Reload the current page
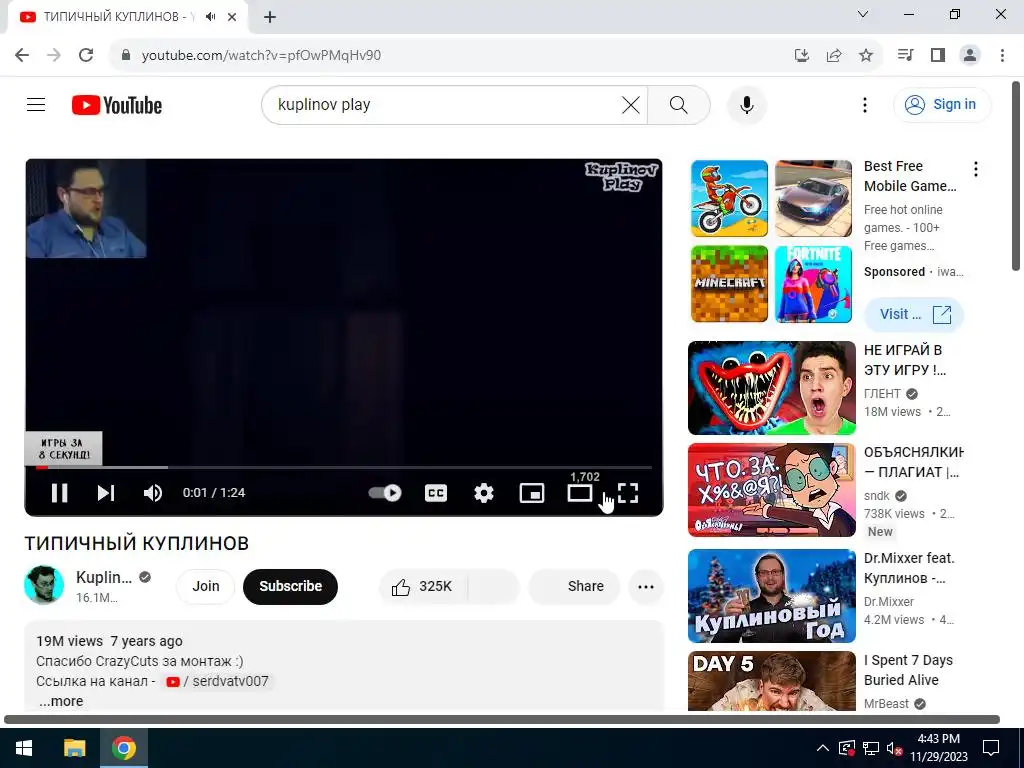The image size is (1024, 768). pyautogui.click(x=86, y=55)
